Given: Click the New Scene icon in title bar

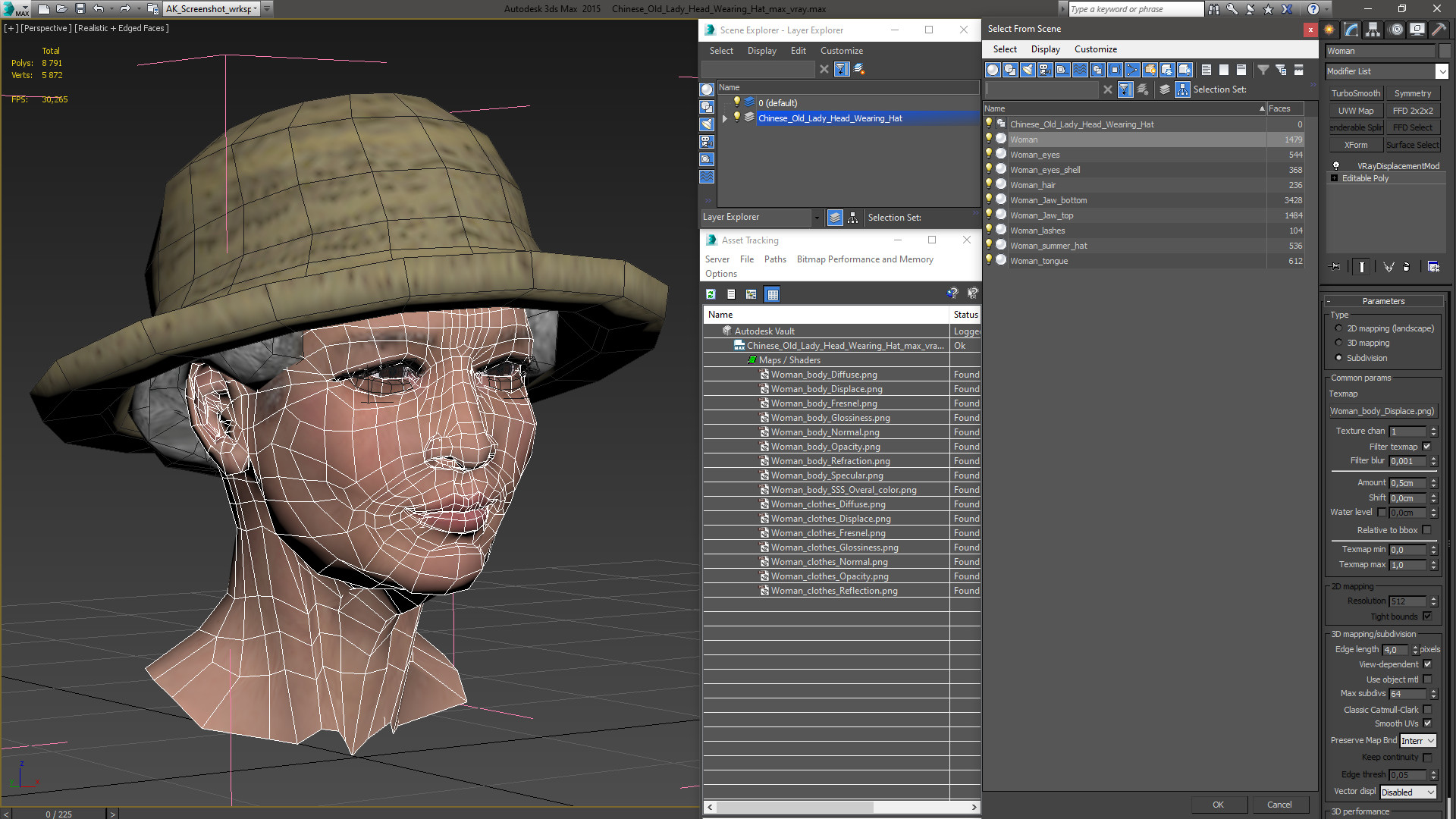Looking at the screenshot, I should pyautogui.click(x=44, y=9).
